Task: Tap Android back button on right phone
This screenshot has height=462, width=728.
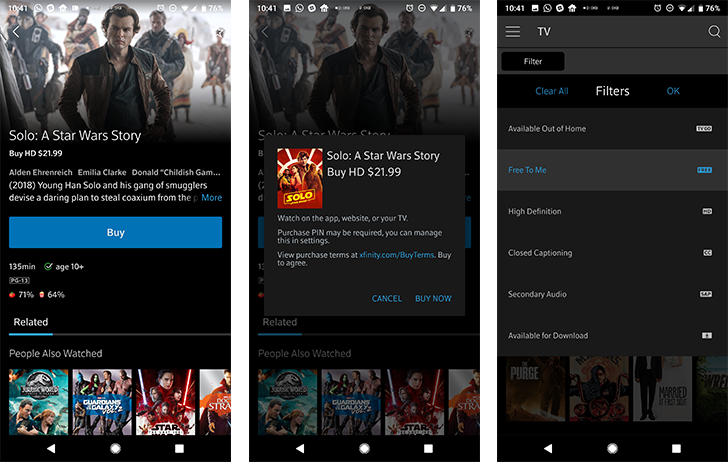Action: (548, 448)
